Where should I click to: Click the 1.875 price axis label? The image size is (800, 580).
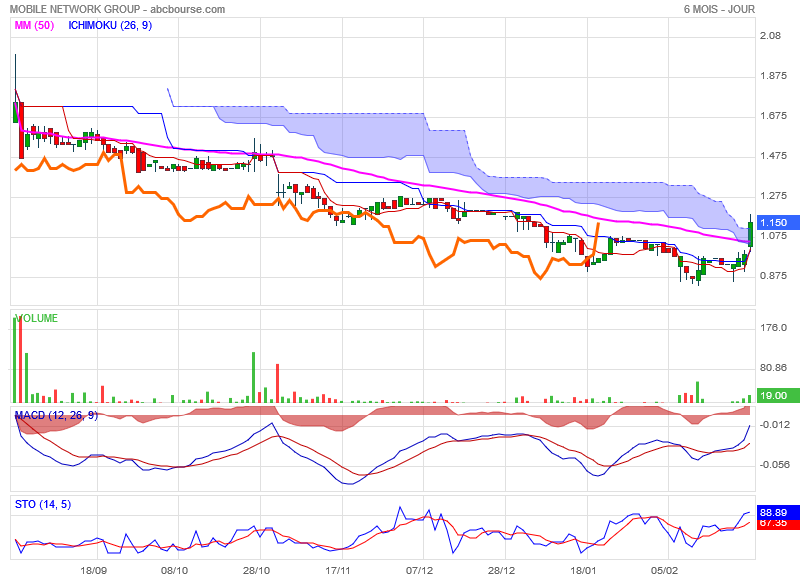pos(773,76)
